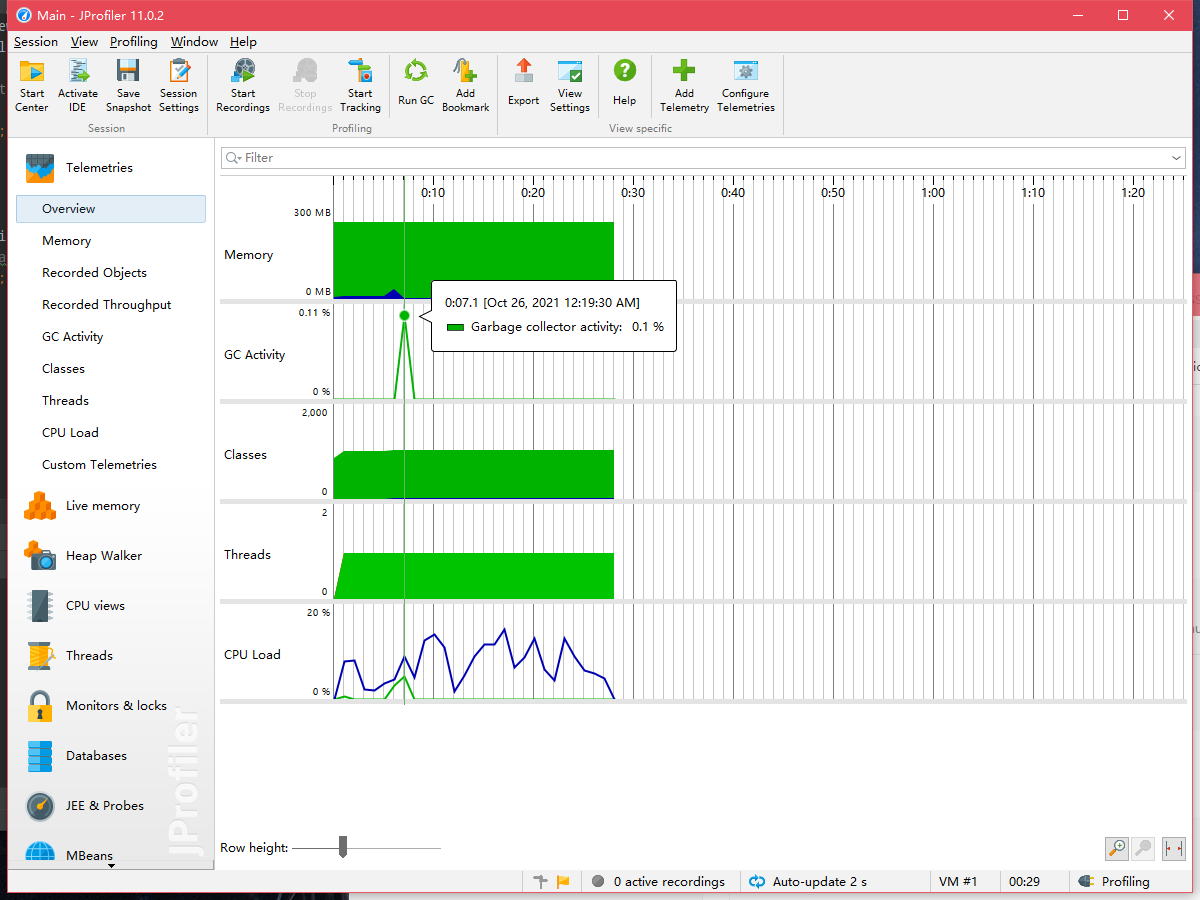This screenshot has height=900, width=1200.
Task: Run GC from the toolbar
Action: tap(416, 82)
